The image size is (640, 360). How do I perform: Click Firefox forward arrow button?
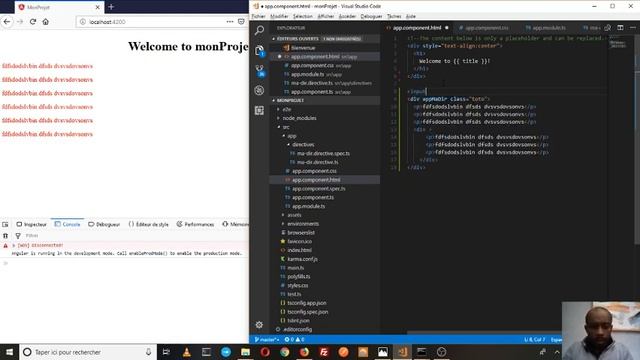(x=20, y=22)
